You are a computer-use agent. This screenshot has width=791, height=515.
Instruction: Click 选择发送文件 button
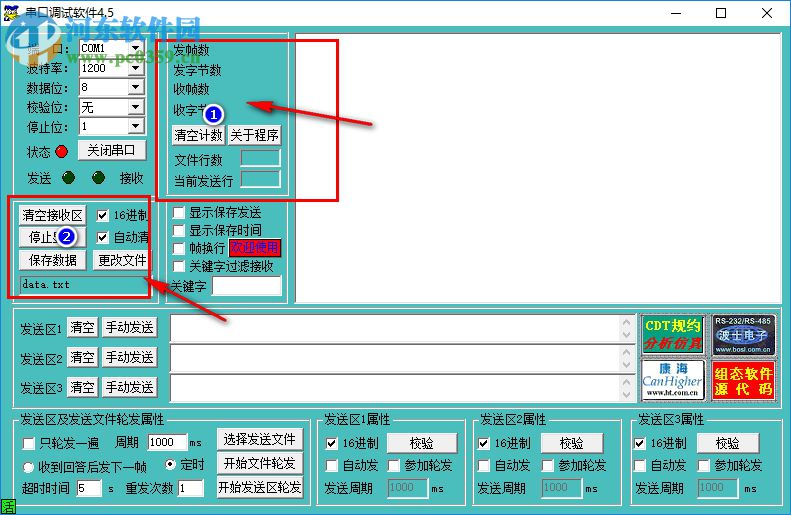(x=260, y=439)
